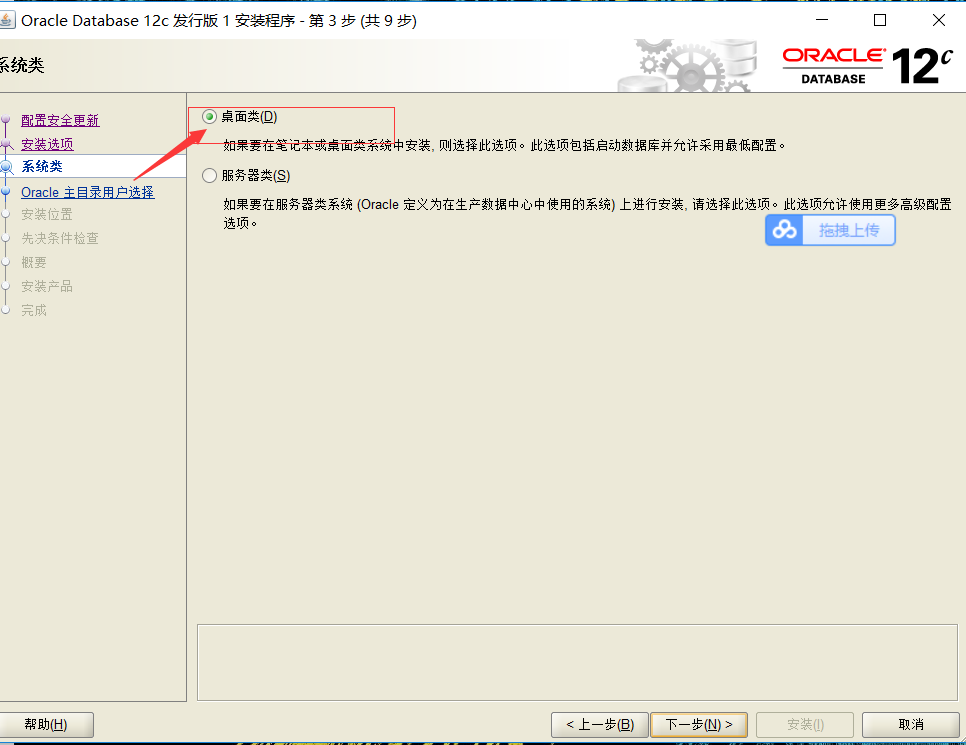Select the 桌面类(D) radio button
Screen dimensions: 966x745
pyautogui.click(x=209, y=116)
